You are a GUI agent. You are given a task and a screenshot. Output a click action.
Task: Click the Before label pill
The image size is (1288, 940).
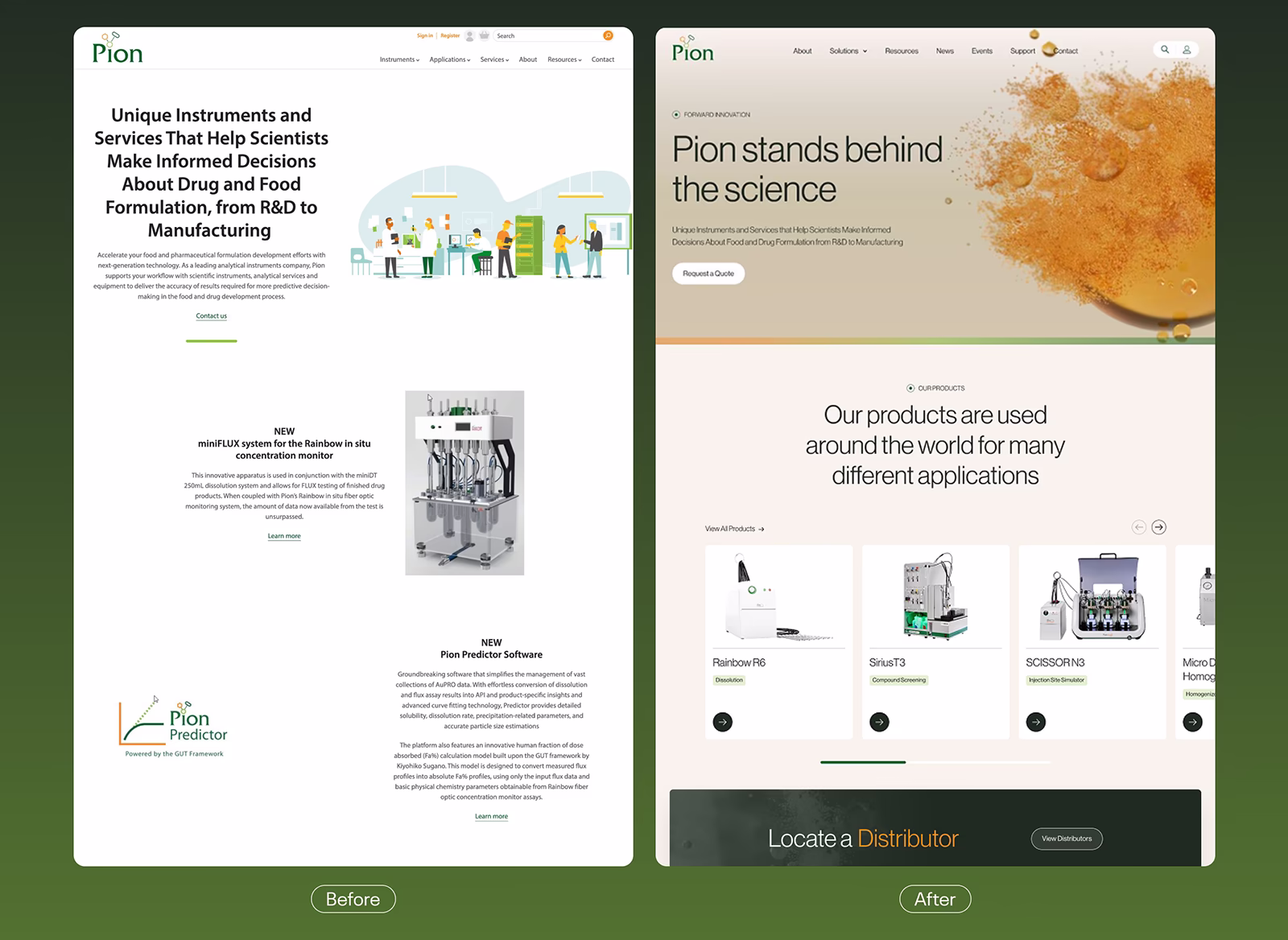353,899
